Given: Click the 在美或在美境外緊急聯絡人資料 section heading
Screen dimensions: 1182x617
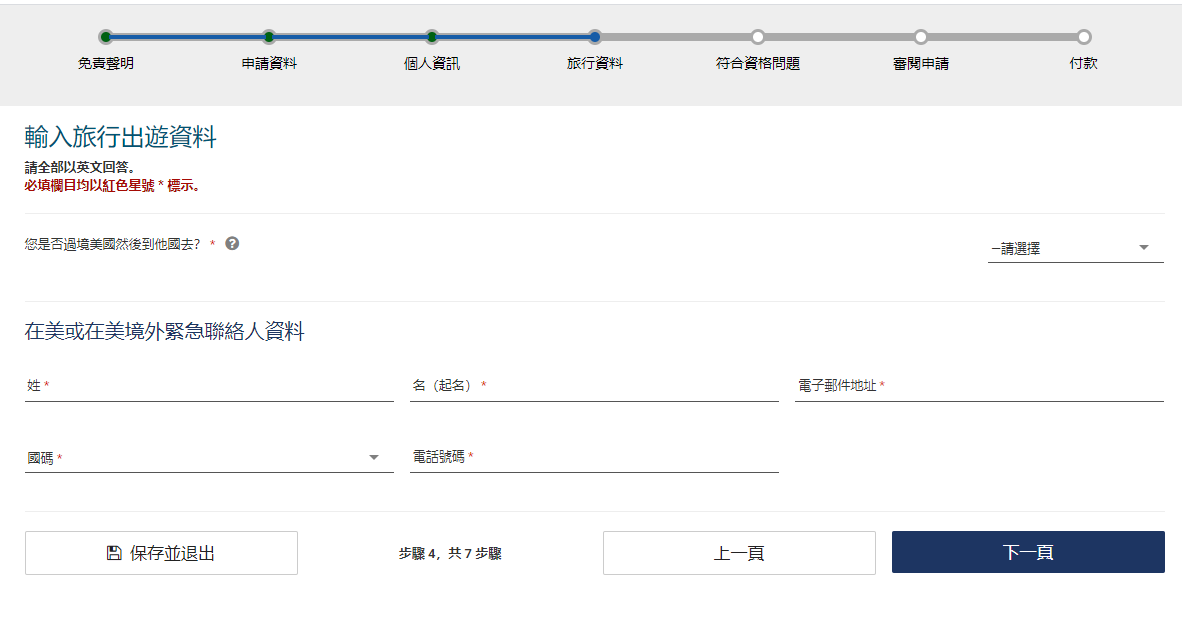Looking at the screenshot, I should coord(164,332).
